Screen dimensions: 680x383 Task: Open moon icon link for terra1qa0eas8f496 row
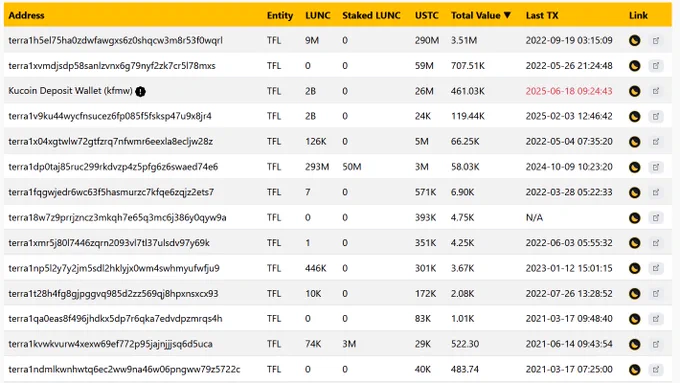pos(634,319)
